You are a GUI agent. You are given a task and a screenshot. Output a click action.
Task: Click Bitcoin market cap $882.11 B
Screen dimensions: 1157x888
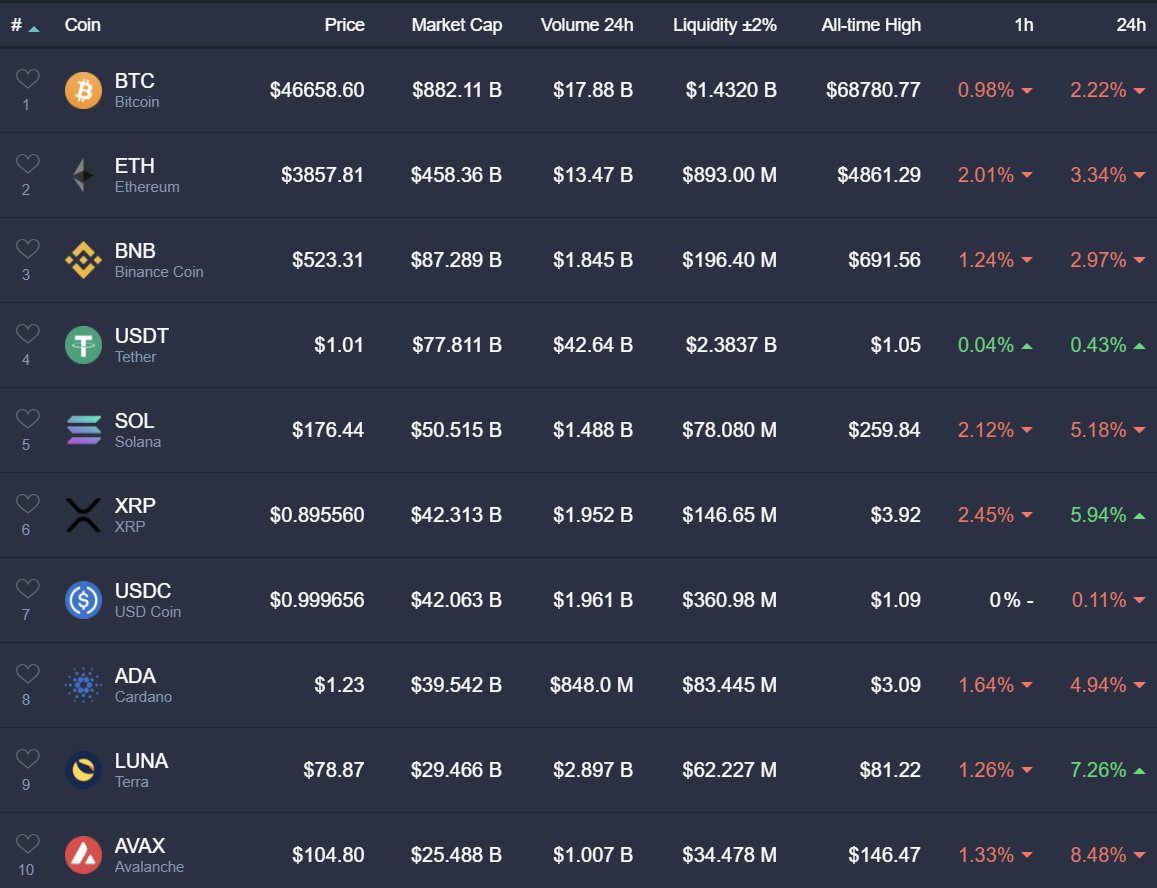click(457, 90)
